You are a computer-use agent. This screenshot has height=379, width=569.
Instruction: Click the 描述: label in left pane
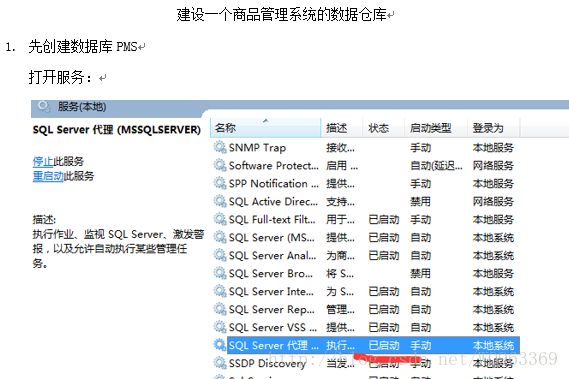click(44, 219)
